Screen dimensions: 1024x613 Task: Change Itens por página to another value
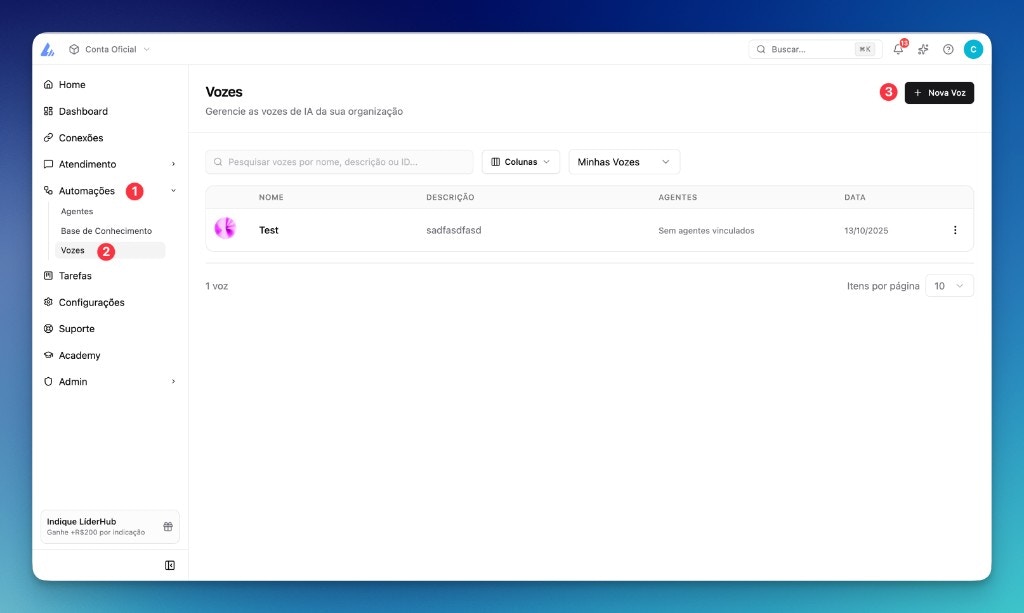tap(948, 285)
